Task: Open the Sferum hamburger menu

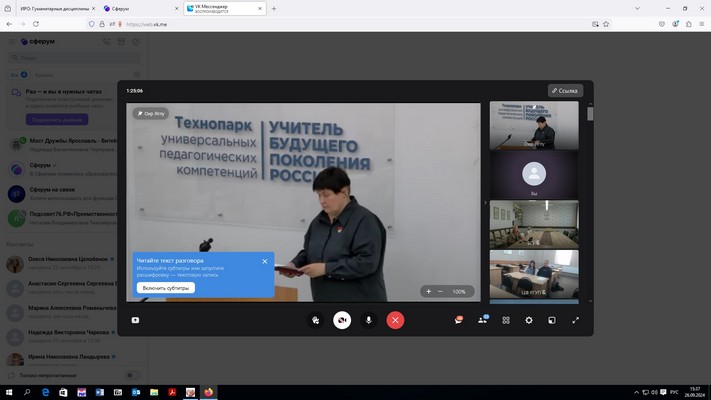Action: [x=12, y=41]
